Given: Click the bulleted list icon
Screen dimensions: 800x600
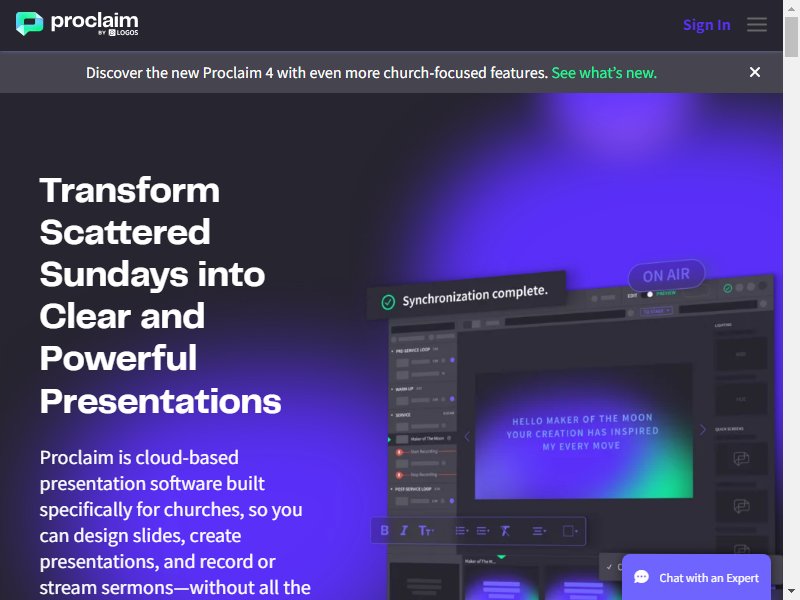Looking at the screenshot, I should [461, 531].
